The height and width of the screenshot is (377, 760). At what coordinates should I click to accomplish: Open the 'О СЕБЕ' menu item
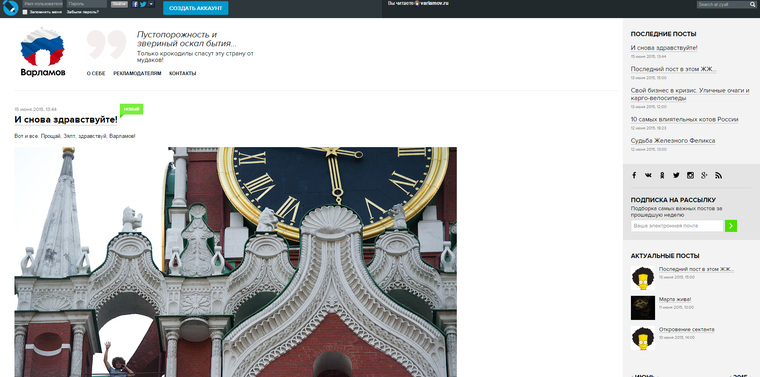pos(96,74)
